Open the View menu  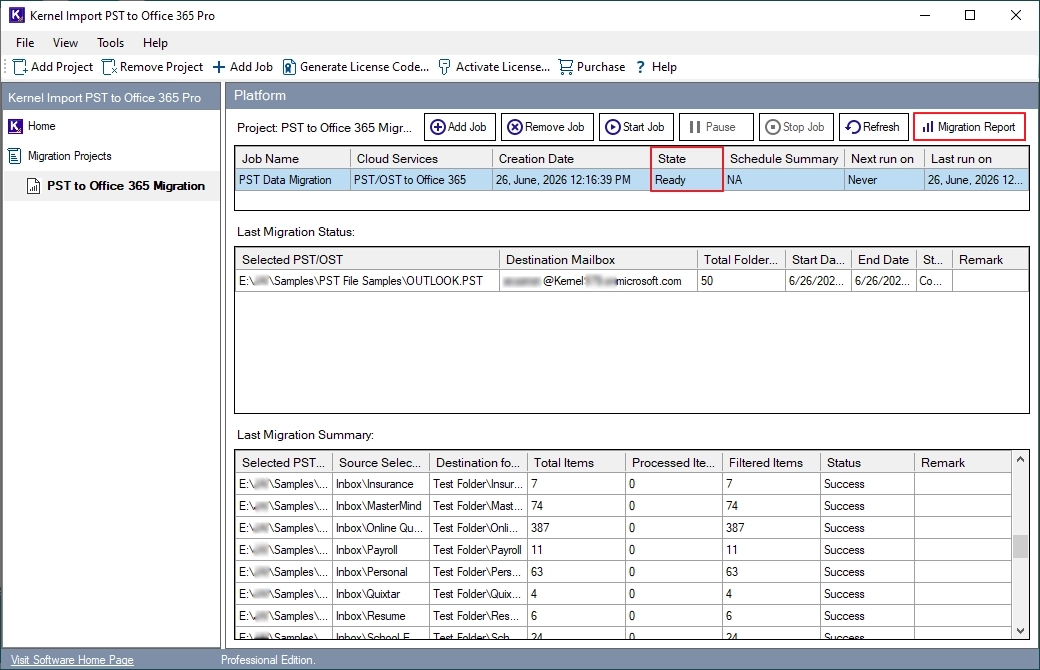pos(65,42)
